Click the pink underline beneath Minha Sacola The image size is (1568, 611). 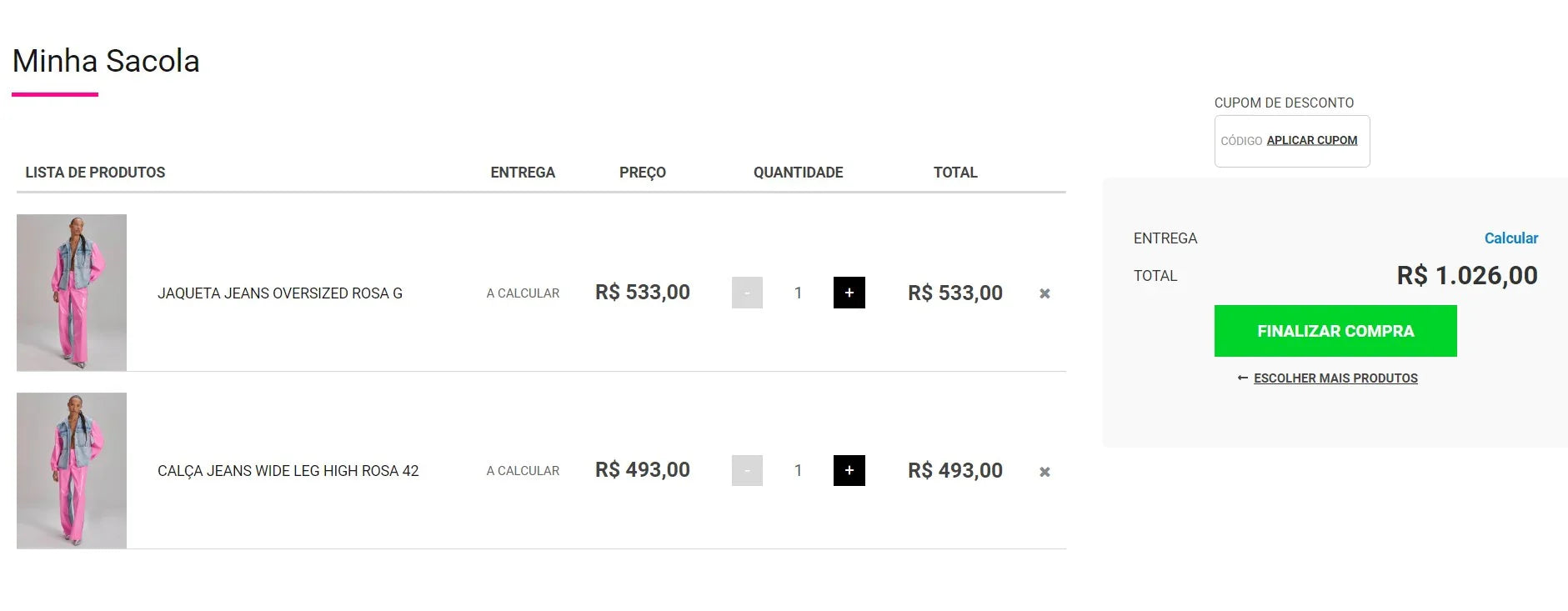tap(55, 95)
